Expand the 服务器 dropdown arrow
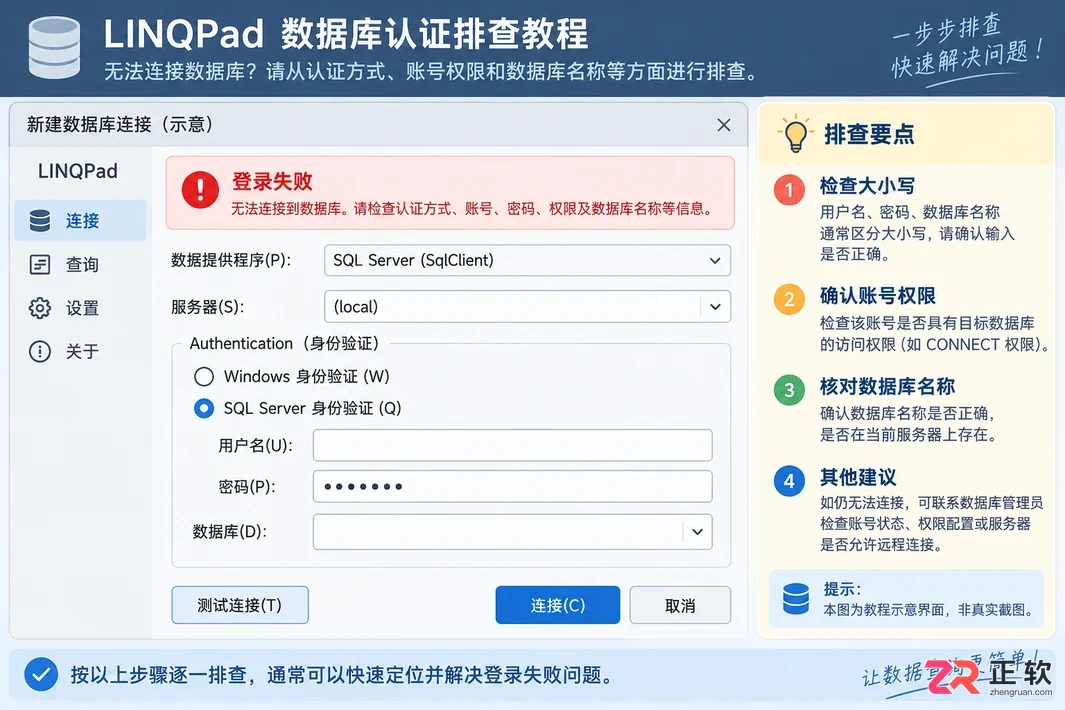Image resolution: width=1065 pixels, height=710 pixels. pyautogui.click(x=715, y=306)
